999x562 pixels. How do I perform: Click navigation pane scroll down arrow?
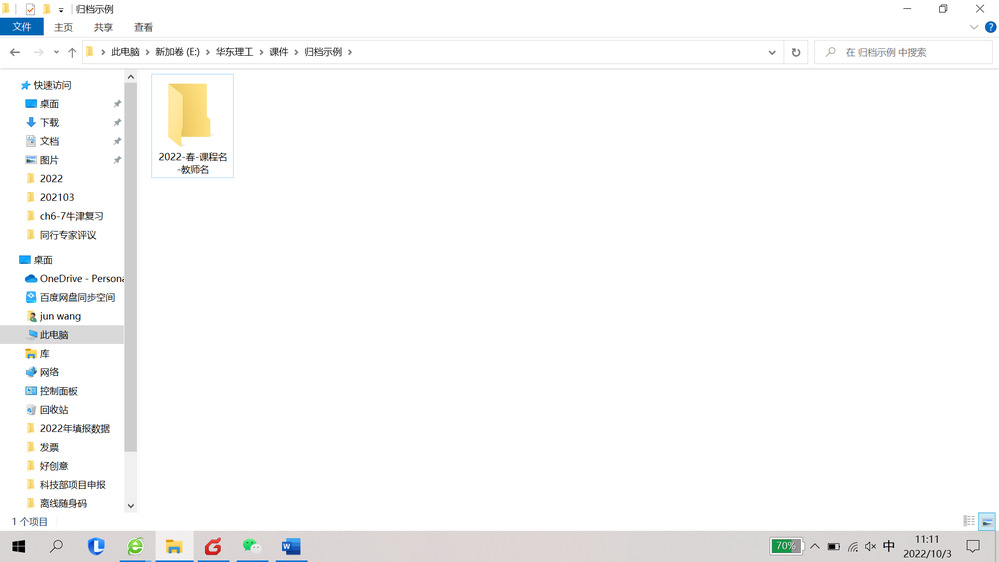[131, 506]
